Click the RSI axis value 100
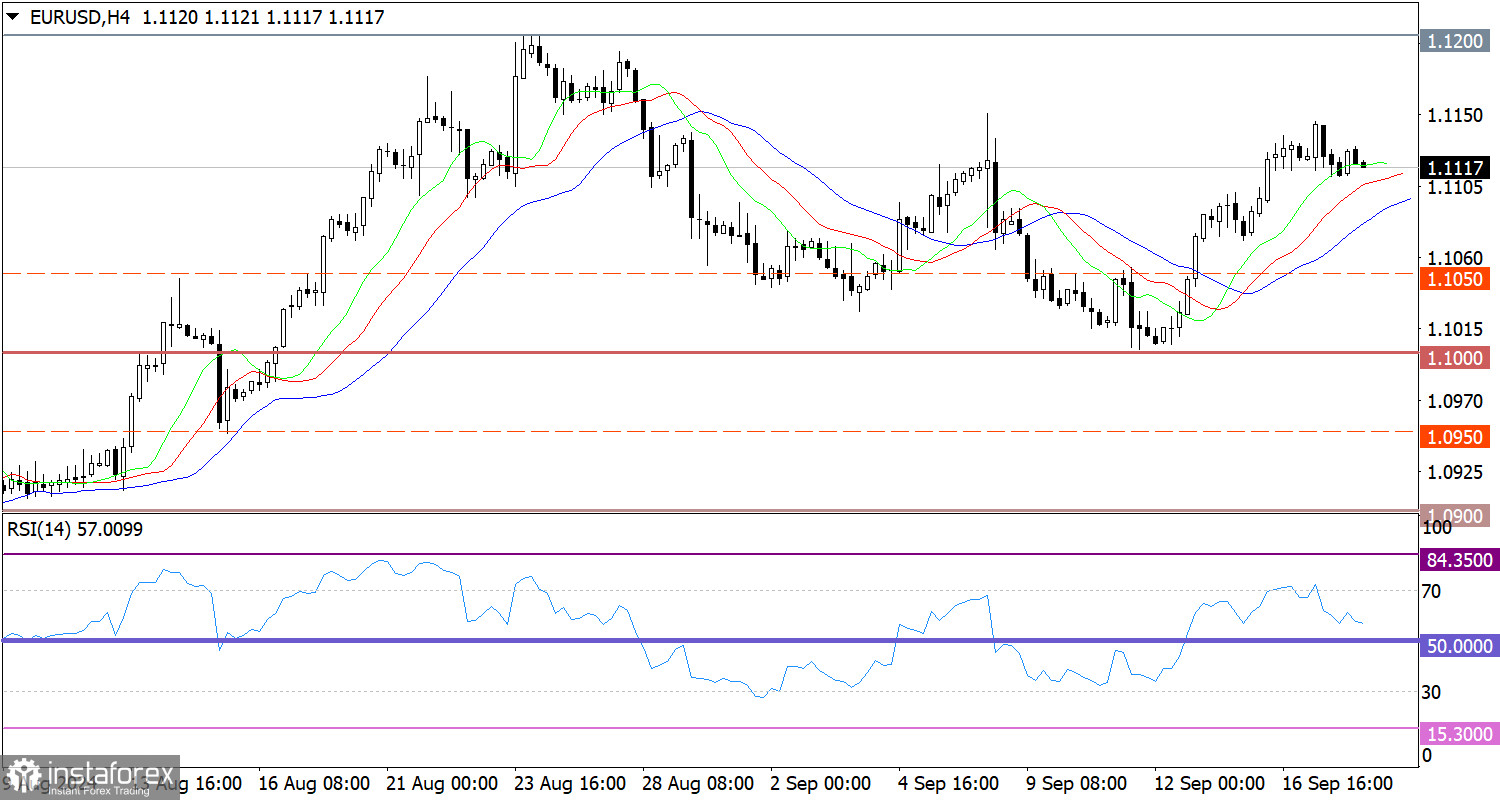The width and height of the screenshot is (1500, 800). tap(1436, 526)
